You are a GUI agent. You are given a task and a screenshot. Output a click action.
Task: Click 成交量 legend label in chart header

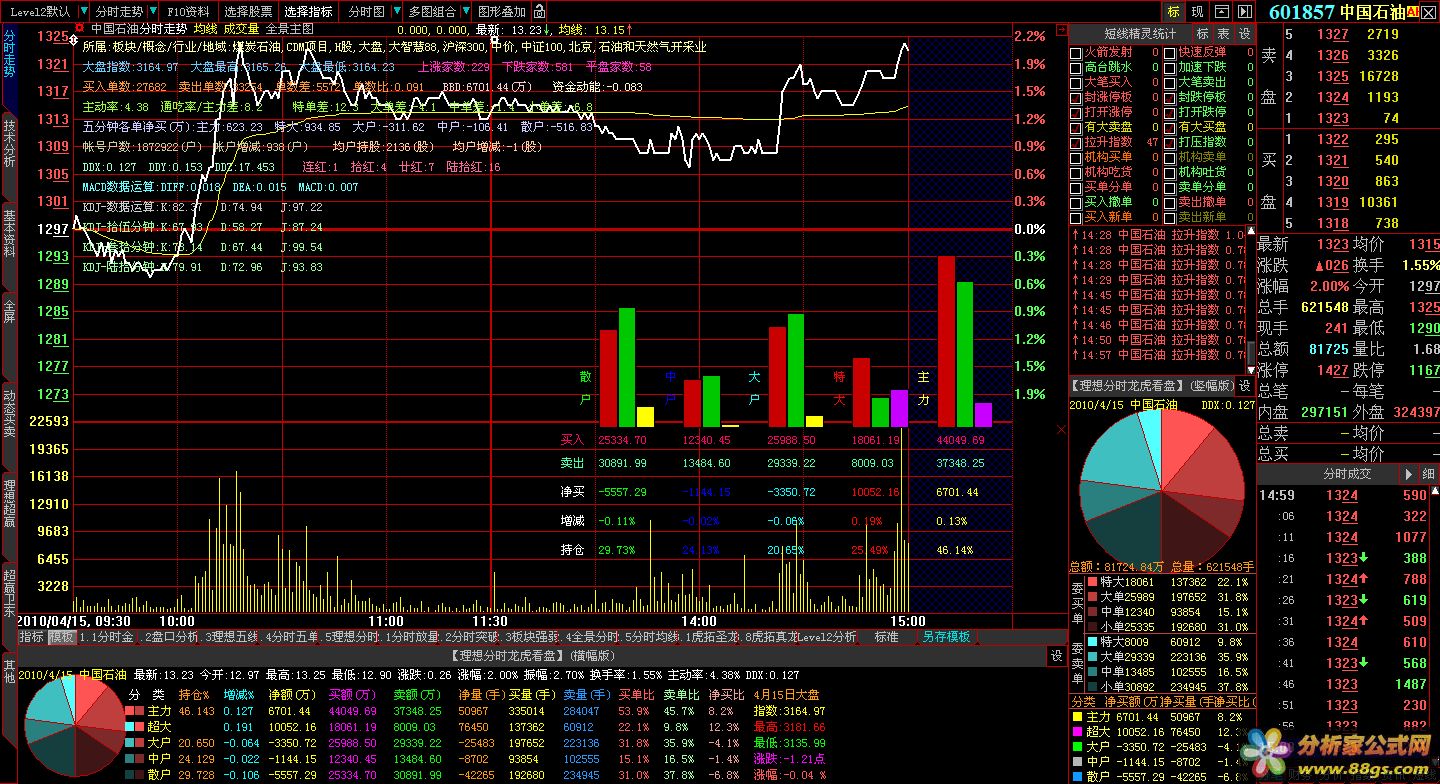(241, 29)
